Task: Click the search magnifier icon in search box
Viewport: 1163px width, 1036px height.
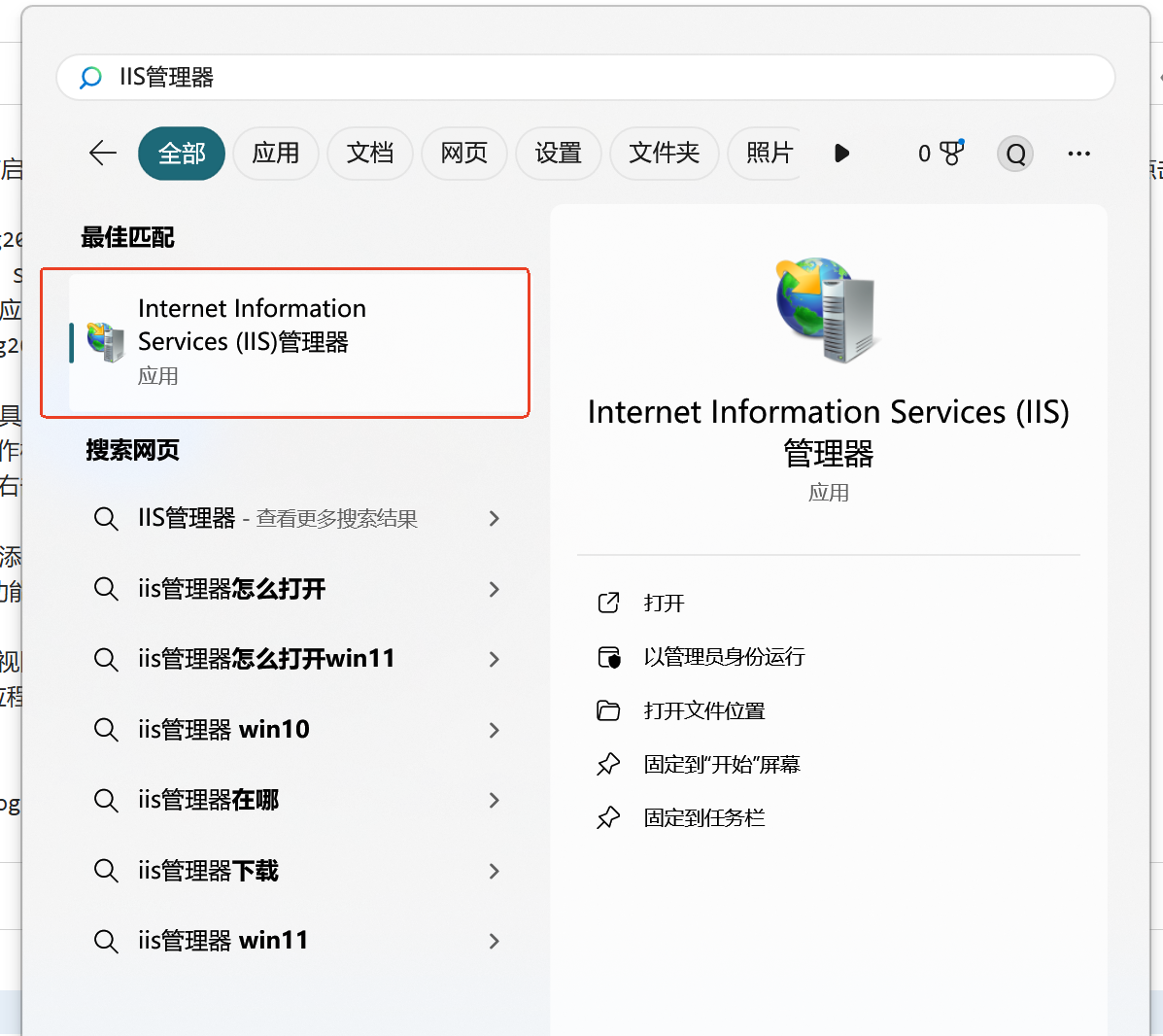Action: point(90,77)
